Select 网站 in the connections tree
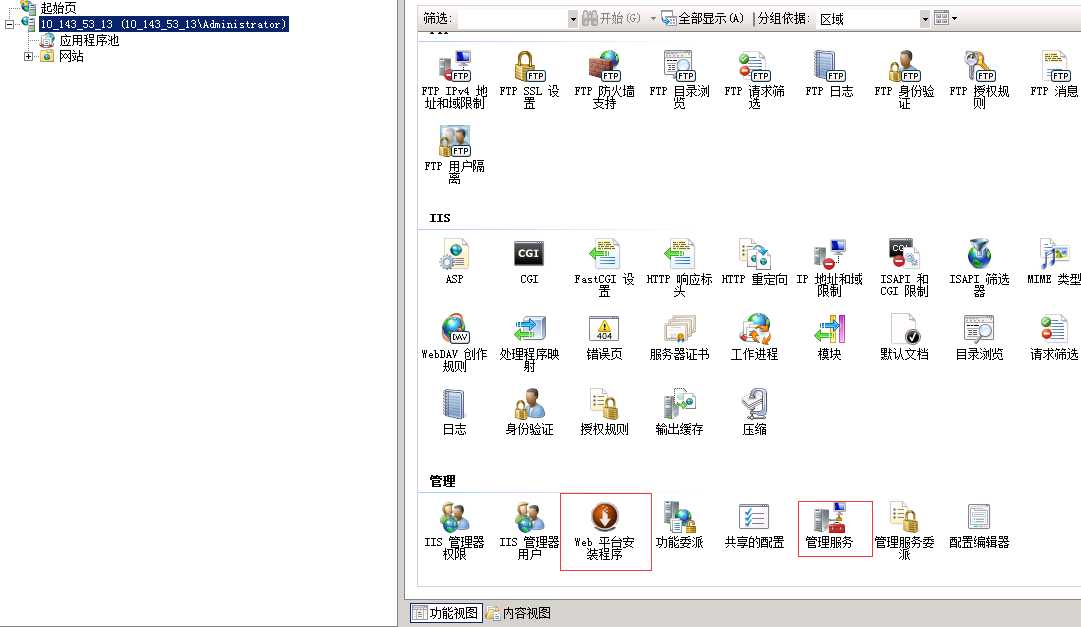Image resolution: width=1081 pixels, height=627 pixels. point(71,57)
